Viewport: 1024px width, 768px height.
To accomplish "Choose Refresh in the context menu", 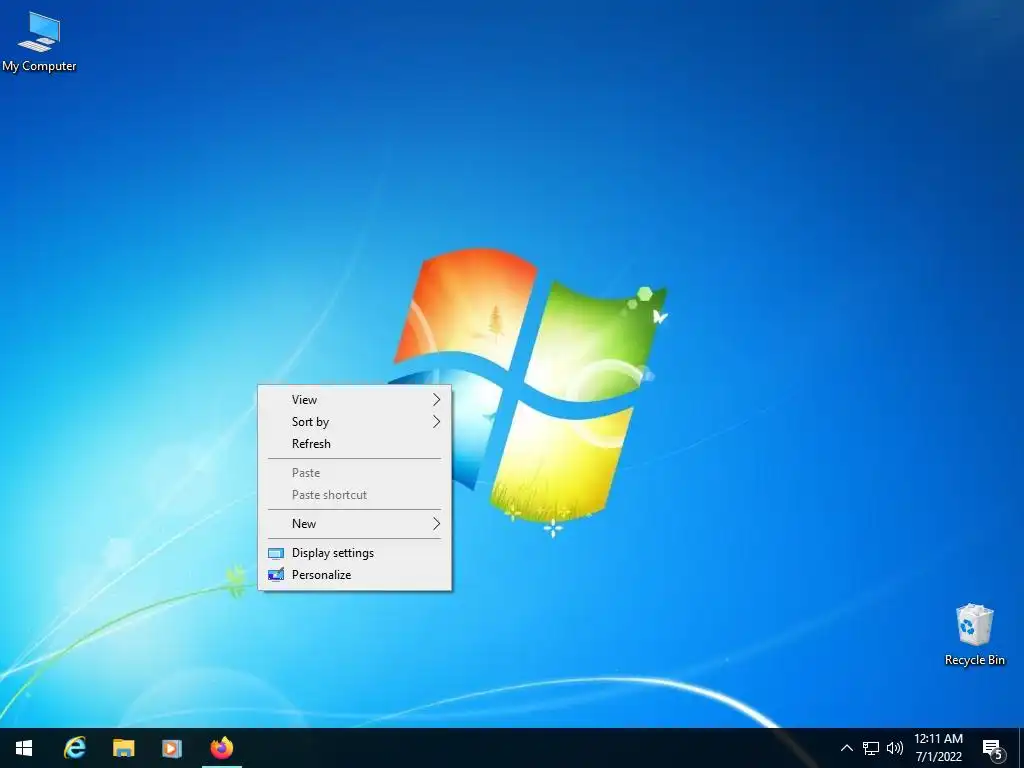I will [355, 444].
